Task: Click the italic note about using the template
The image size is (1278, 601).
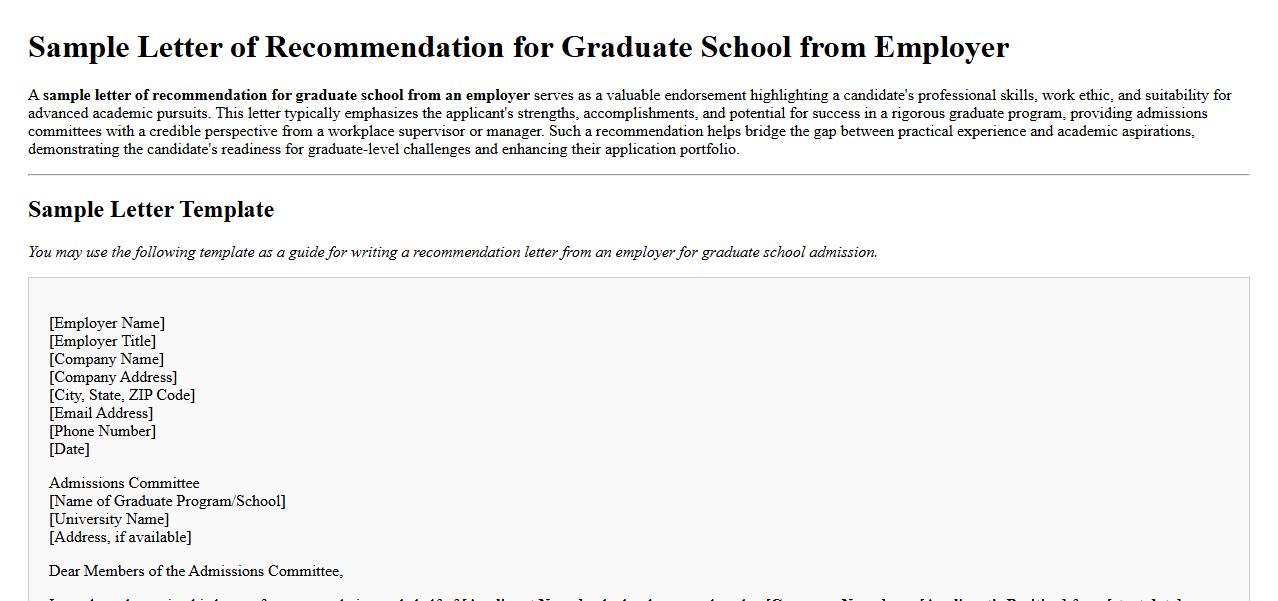Action: 452,252
